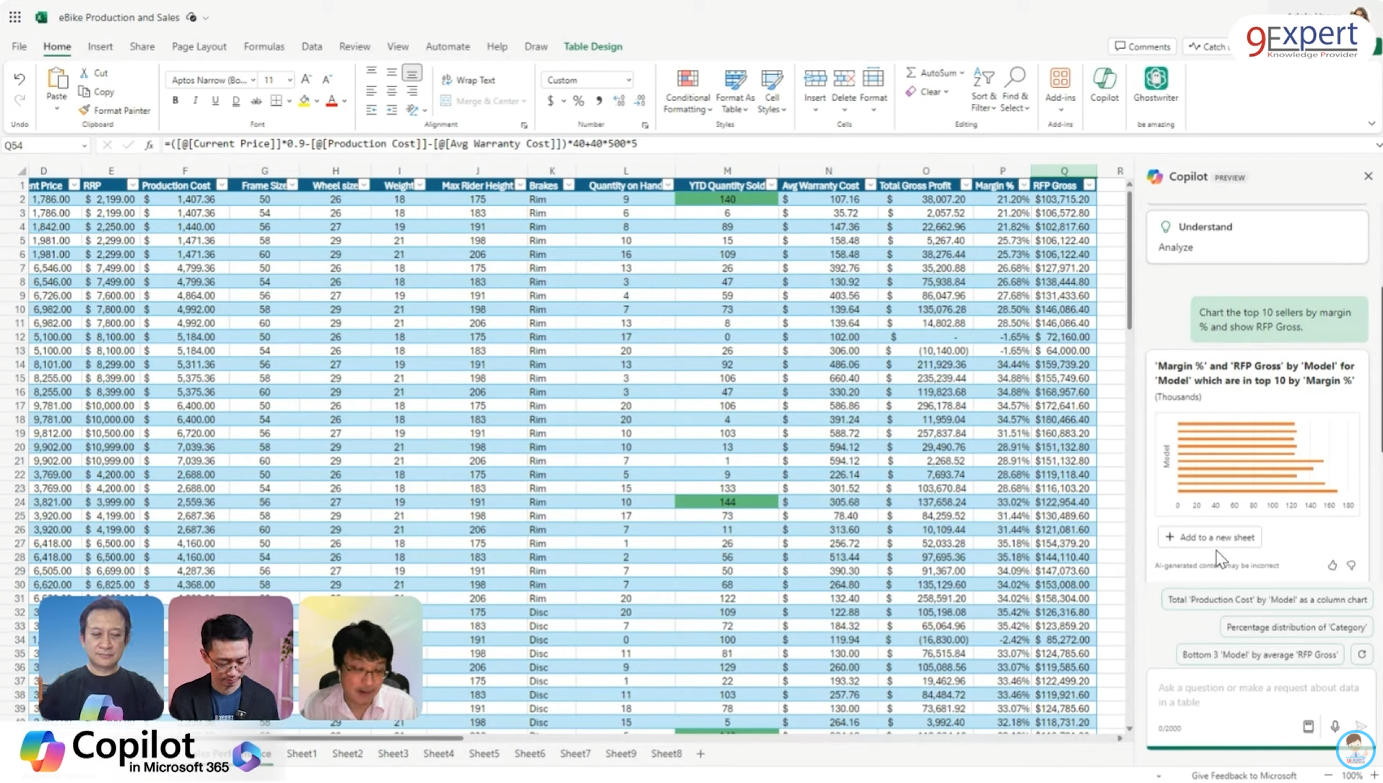Screen dimensions: 1383x783
Task: Click the microphone icon in Copilot input
Action: pos(1334,727)
